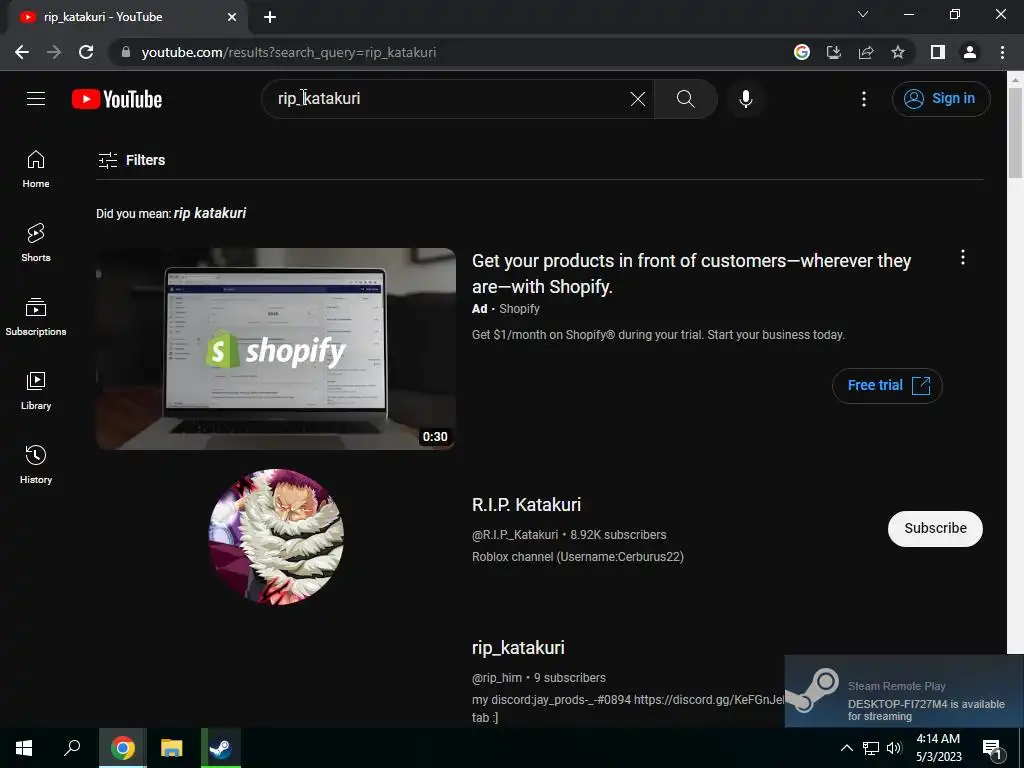Viewport: 1024px width, 768px height.
Task: Click the '@R.I.P._Katakuri • 8.92K subscribers' text
Action: [x=569, y=535]
